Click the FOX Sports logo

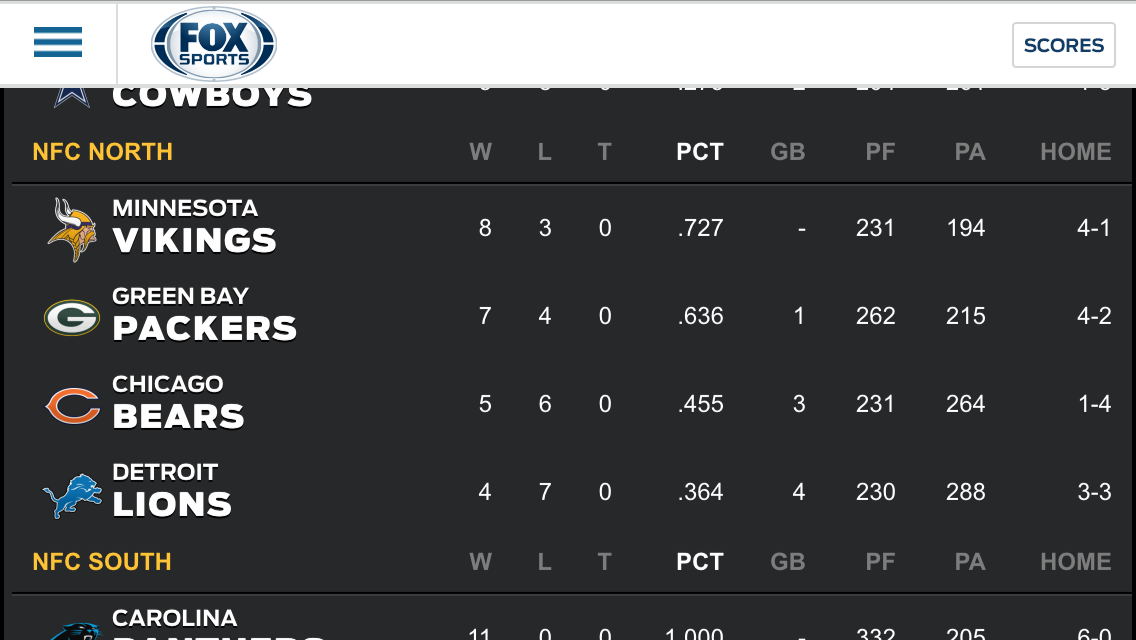[214, 44]
